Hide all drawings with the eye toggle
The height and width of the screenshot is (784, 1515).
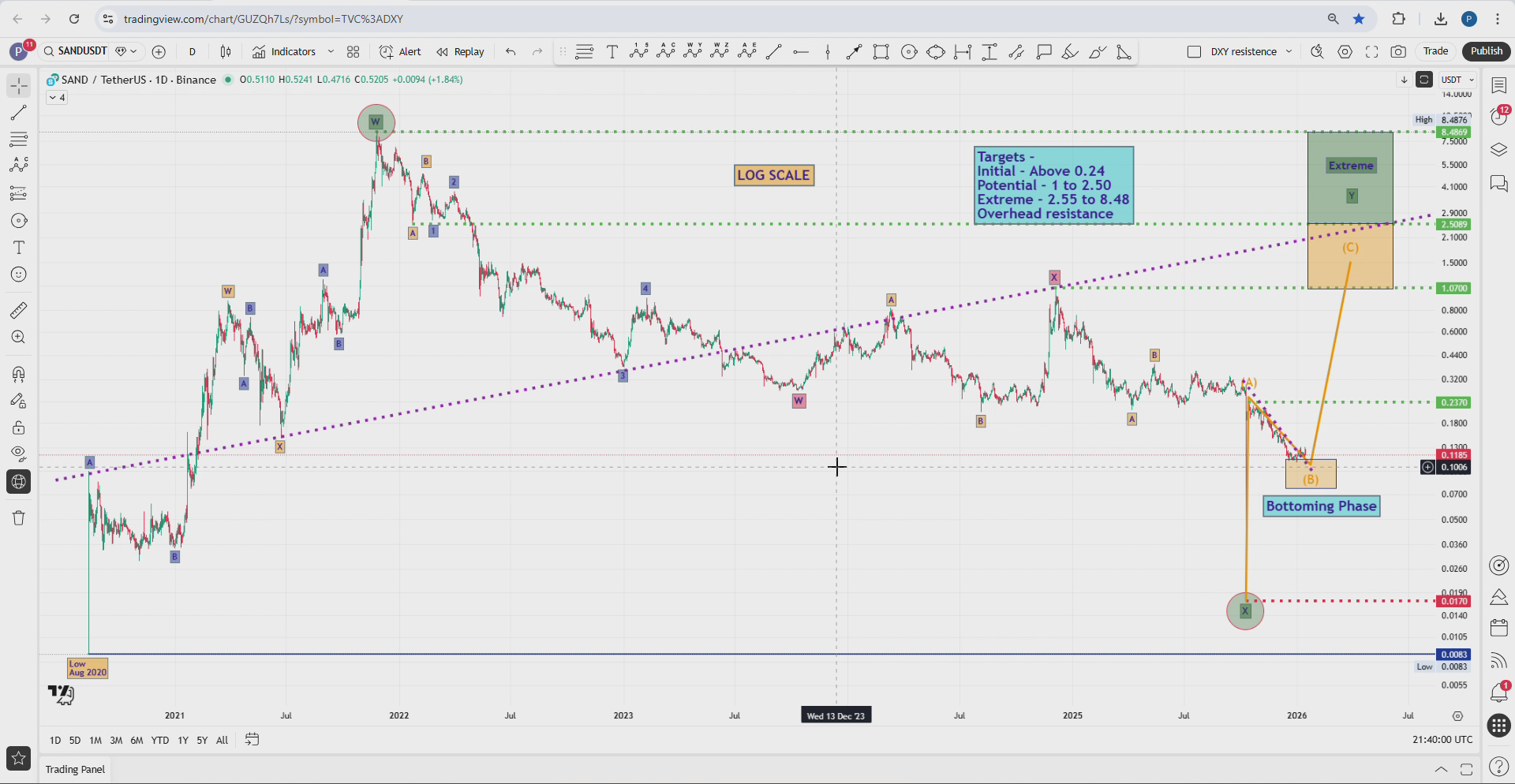(17, 454)
